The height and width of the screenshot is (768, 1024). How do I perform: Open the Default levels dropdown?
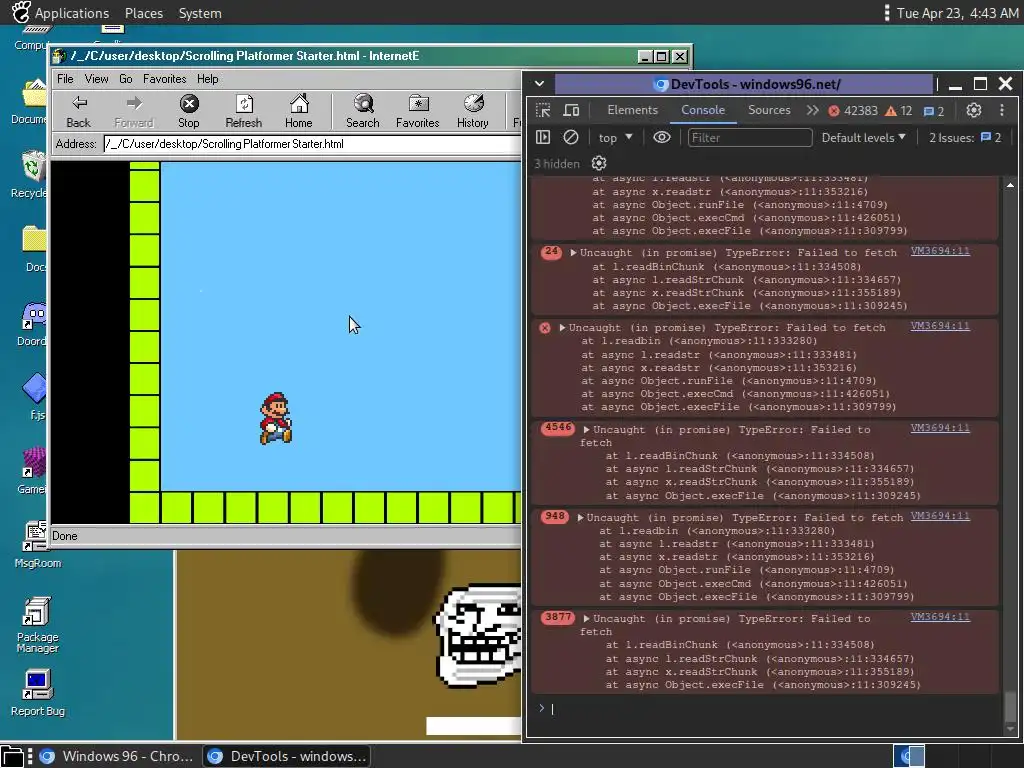click(x=863, y=137)
